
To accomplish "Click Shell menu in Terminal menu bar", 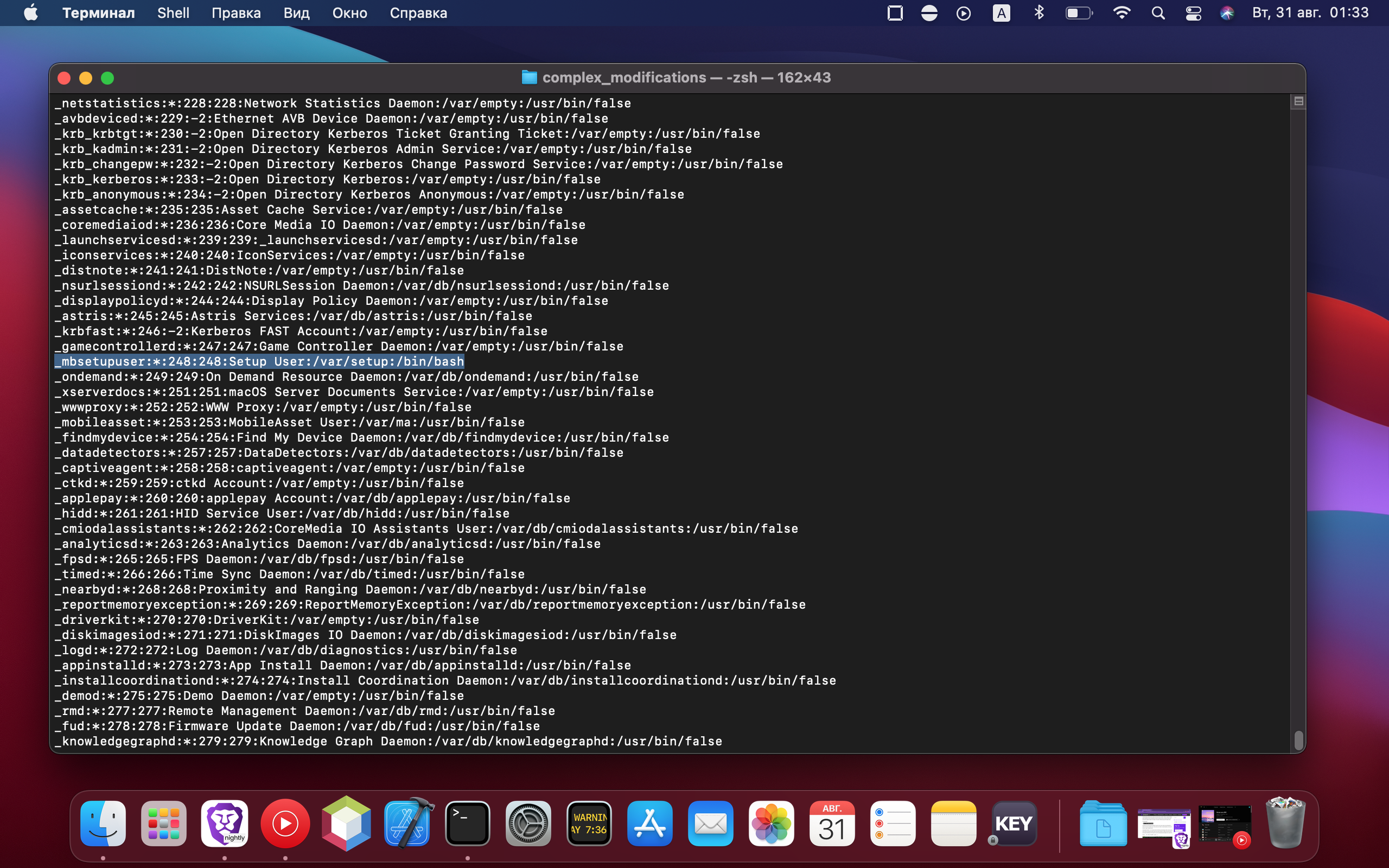I will 174,13.
